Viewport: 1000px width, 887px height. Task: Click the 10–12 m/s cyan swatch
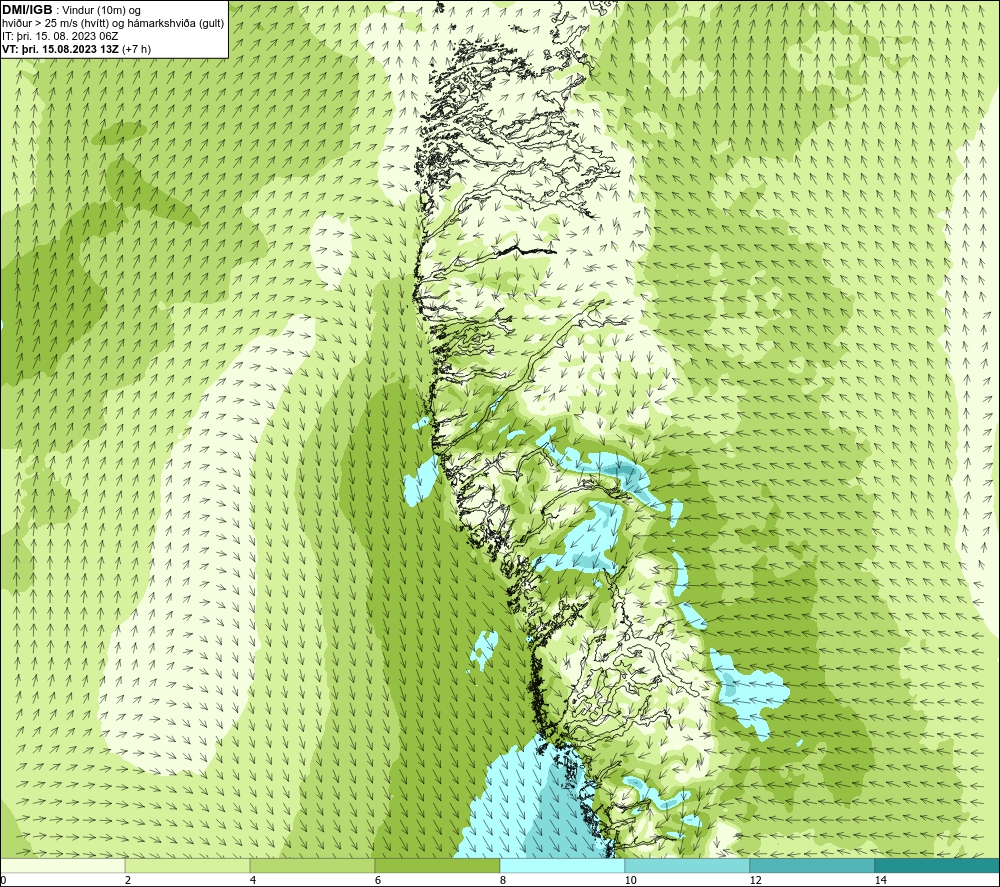coord(688,865)
